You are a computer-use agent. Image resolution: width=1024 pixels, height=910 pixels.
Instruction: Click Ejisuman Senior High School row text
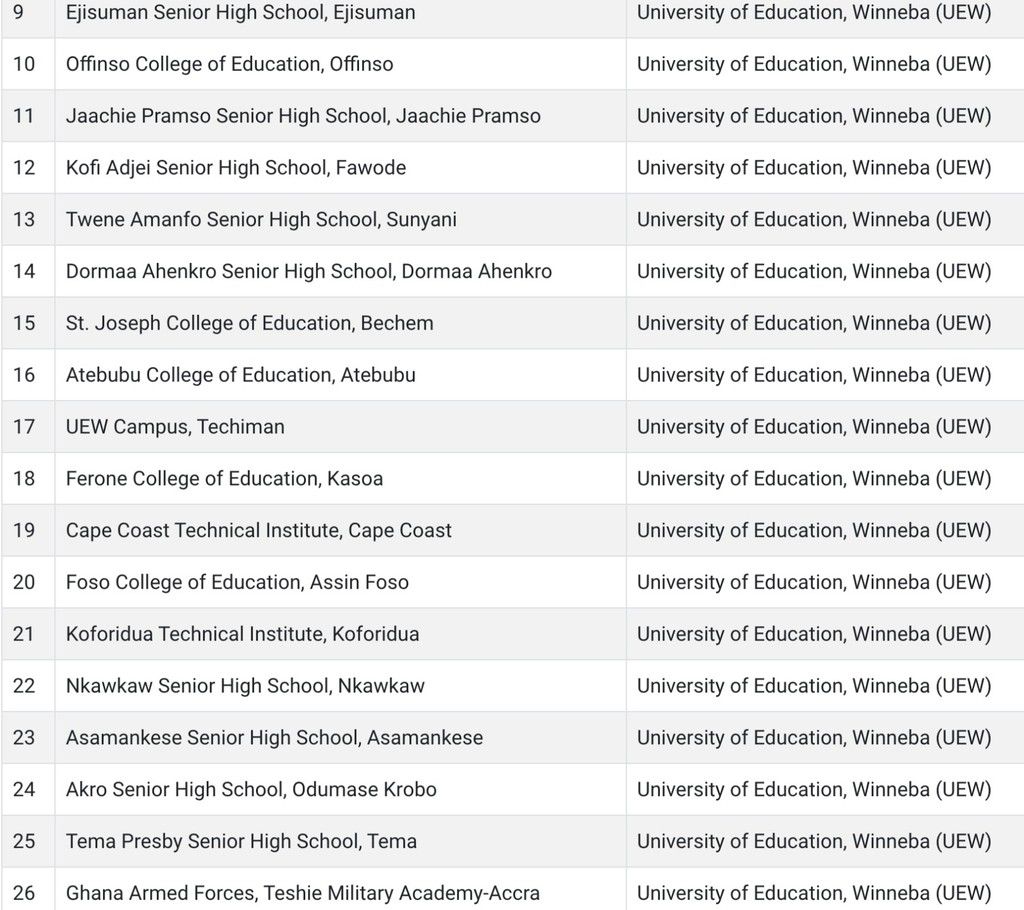pyautogui.click(x=240, y=13)
